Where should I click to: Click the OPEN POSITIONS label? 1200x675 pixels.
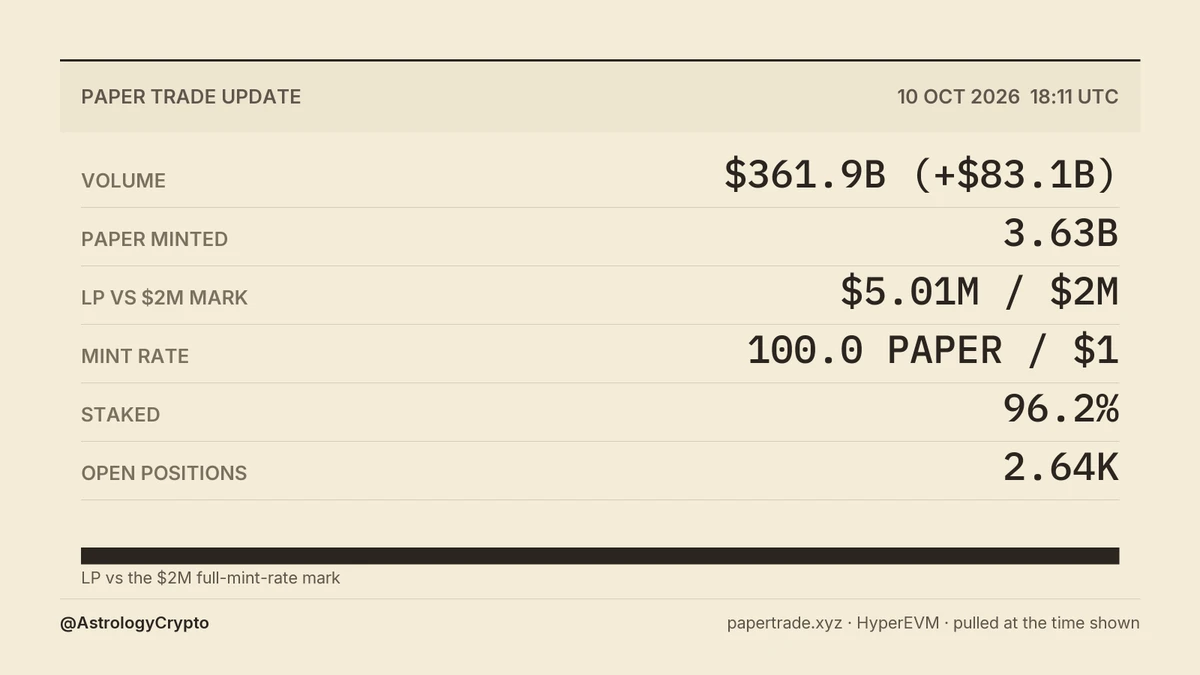tap(164, 473)
